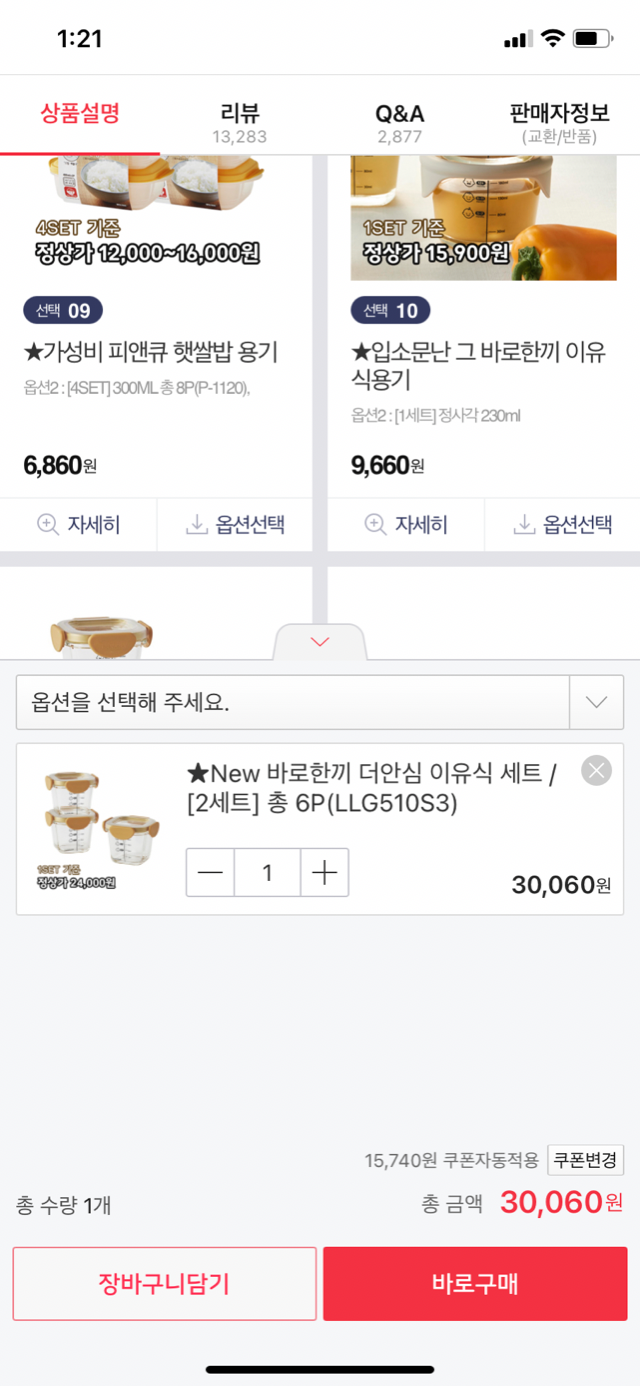The height and width of the screenshot is (1386, 640).
Task: Select the 상품설명 tab
Action: (80, 114)
